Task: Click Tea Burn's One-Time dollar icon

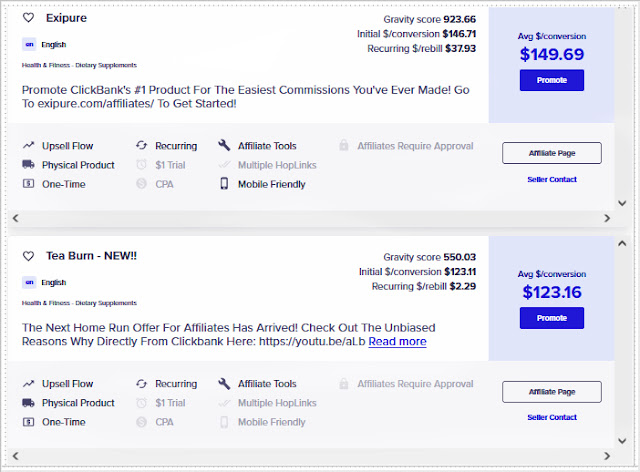Action: (28, 422)
